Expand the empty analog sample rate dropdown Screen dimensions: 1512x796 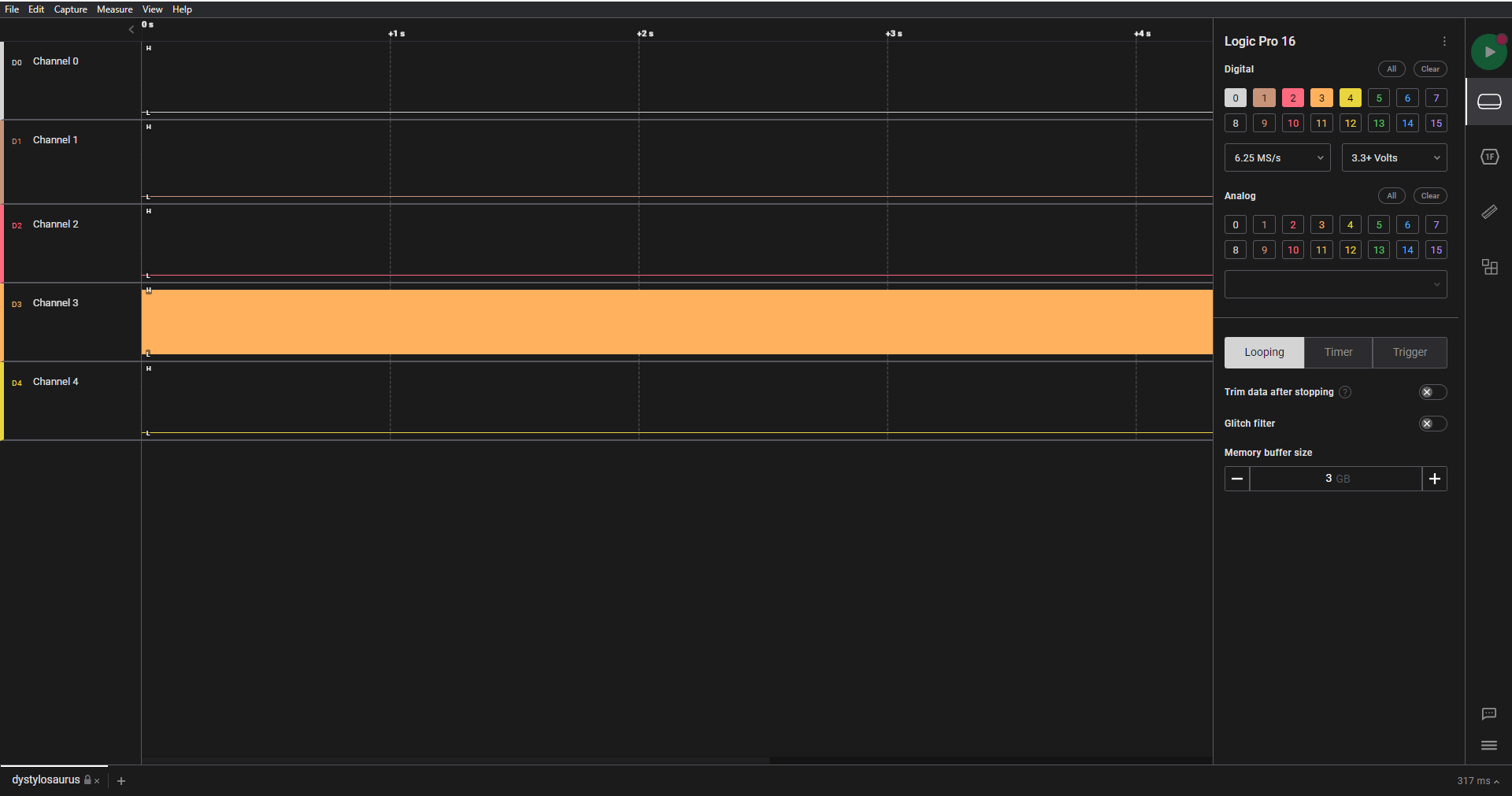[1336, 284]
